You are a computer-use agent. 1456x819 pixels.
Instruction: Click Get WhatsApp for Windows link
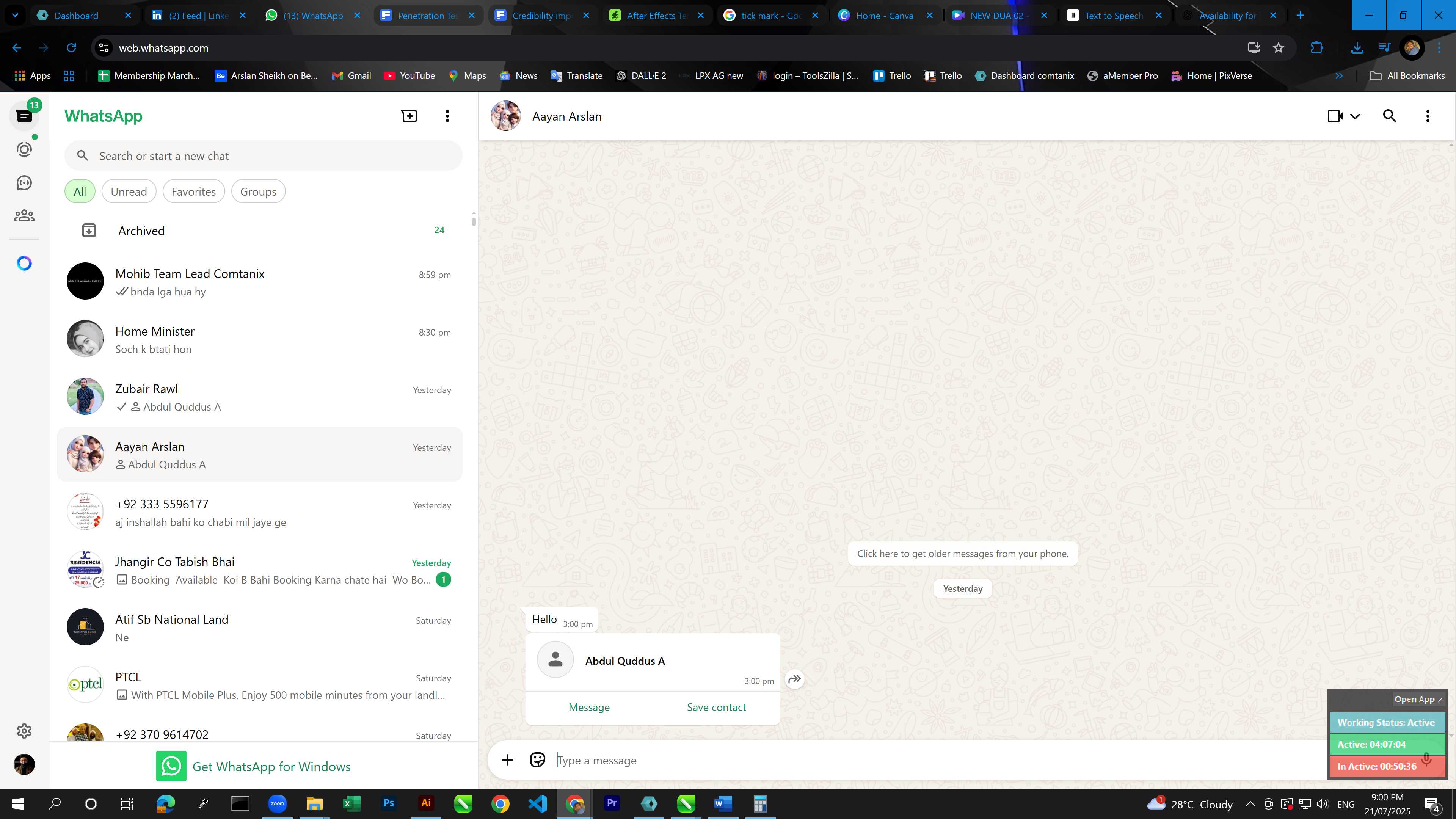[253, 766]
